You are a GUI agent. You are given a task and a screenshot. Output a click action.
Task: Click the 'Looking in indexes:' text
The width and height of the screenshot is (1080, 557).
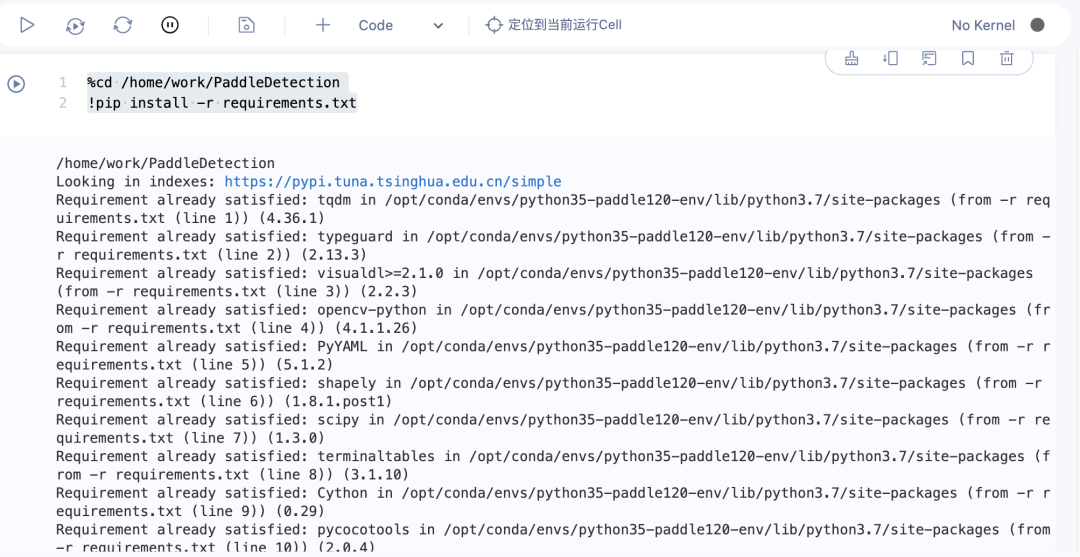click(137, 182)
